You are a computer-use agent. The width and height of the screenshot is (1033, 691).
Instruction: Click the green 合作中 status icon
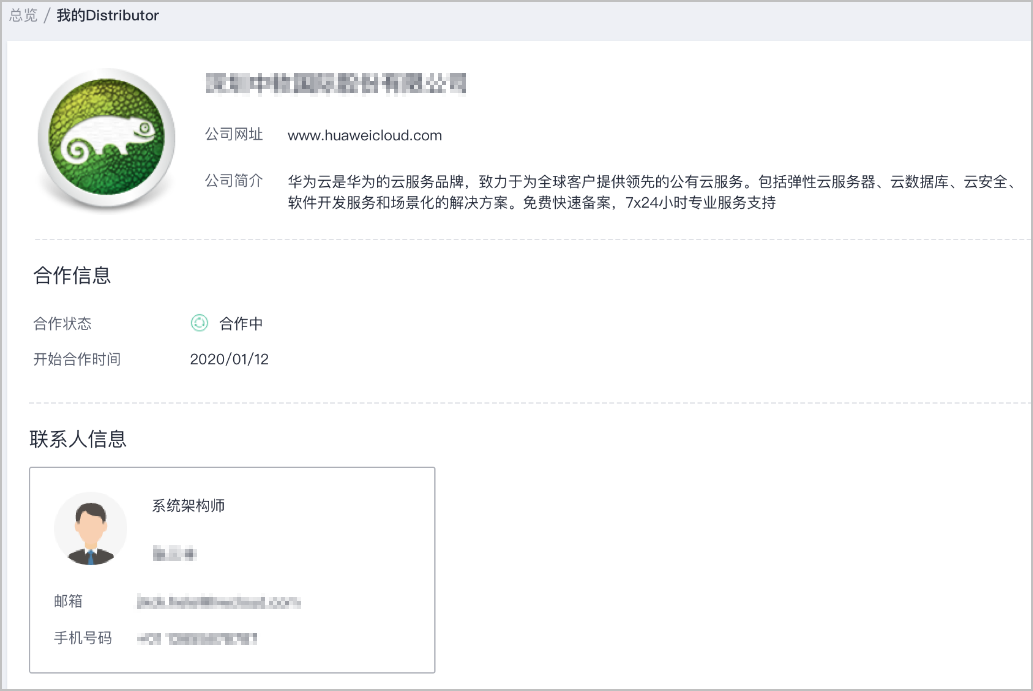coord(199,323)
